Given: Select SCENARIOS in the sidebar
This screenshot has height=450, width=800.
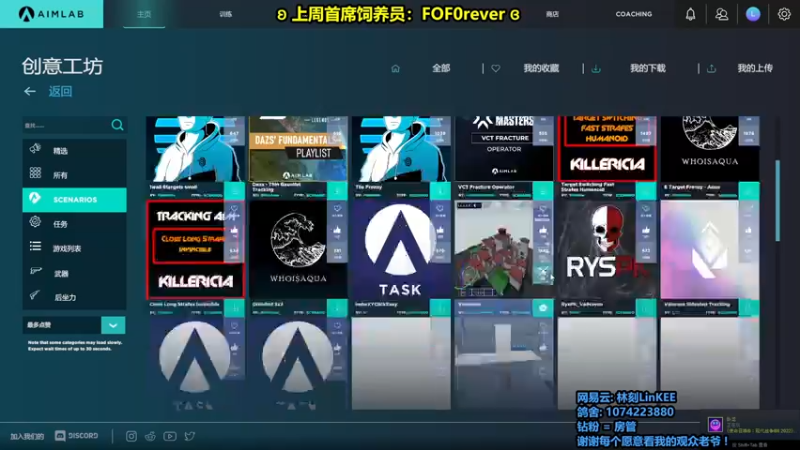Looking at the screenshot, I should pyautogui.click(x=74, y=199).
